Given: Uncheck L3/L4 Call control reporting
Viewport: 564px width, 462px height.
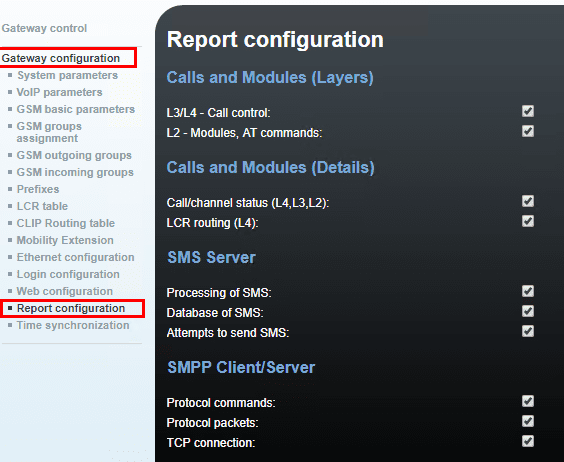Looking at the screenshot, I should [528, 111].
